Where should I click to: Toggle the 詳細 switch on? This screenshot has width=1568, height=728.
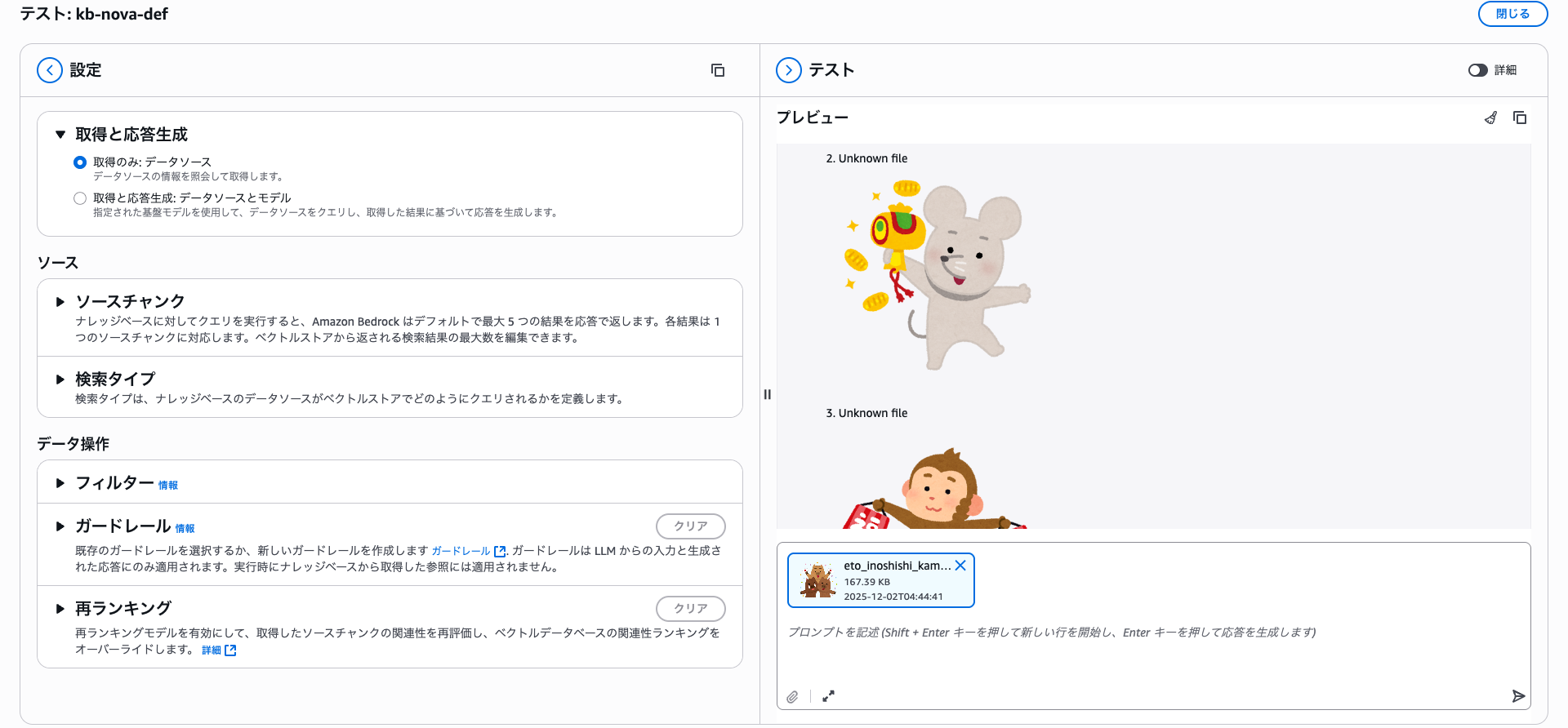click(x=1477, y=70)
